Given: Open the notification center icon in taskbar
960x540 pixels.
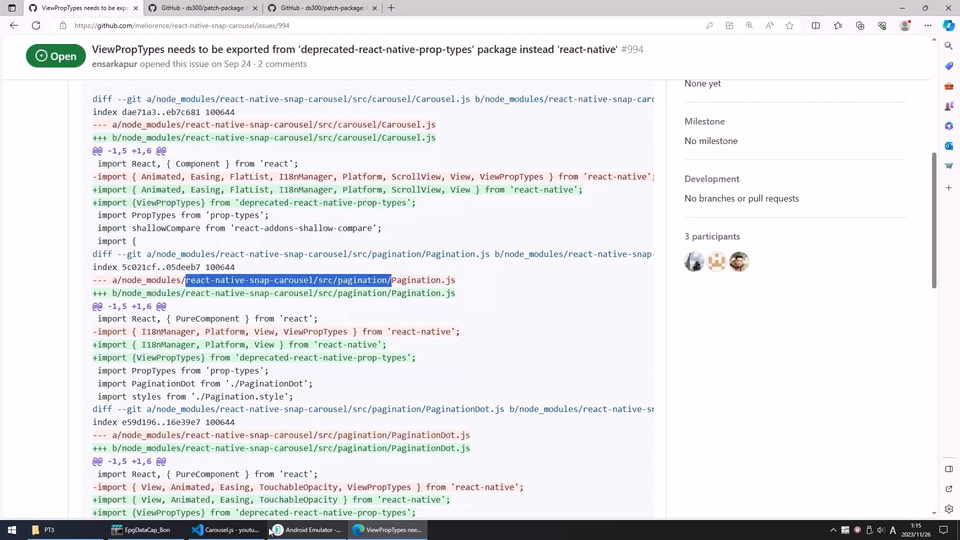Looking at the screenshot, I should tap(944, 530).
